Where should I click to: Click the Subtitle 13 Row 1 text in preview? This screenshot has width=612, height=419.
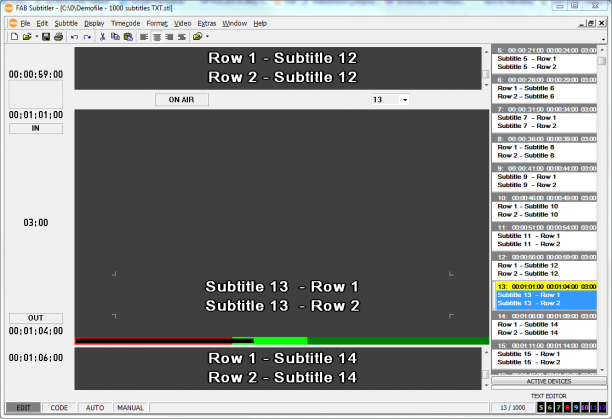point(282,287)
